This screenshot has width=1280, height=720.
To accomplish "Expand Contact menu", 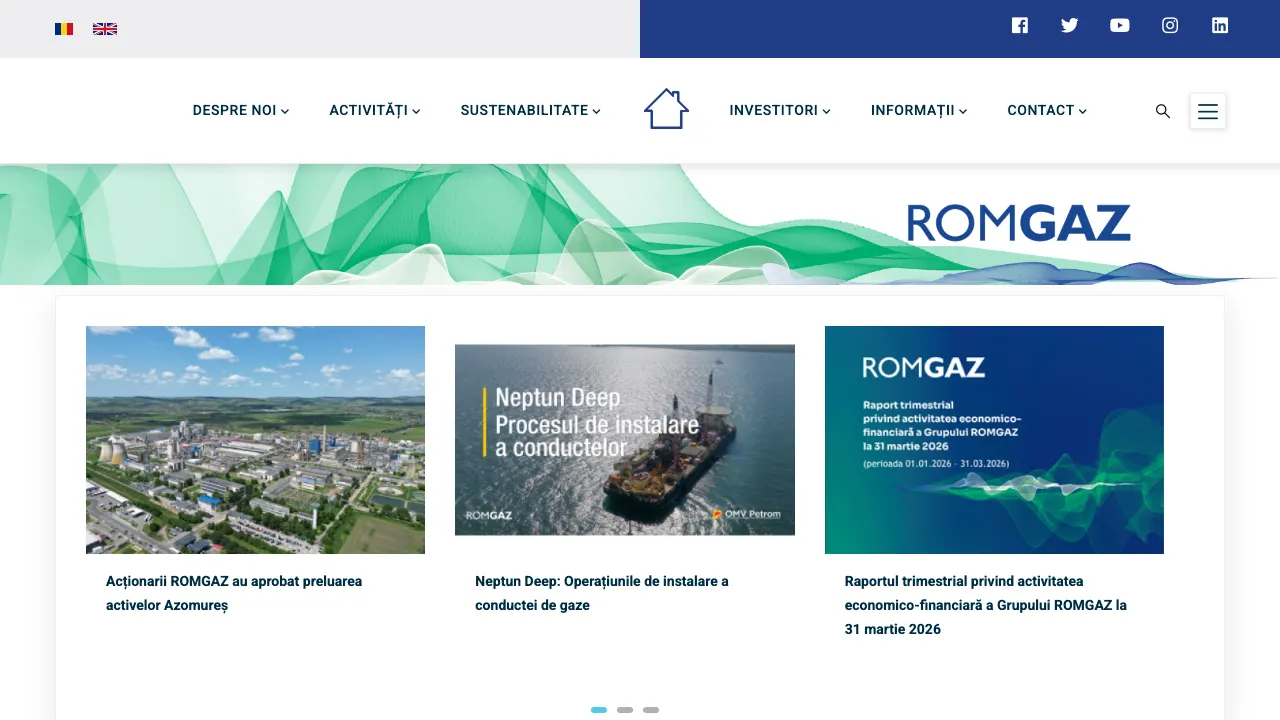I will pyautogui.click(x=1047, y=110).
